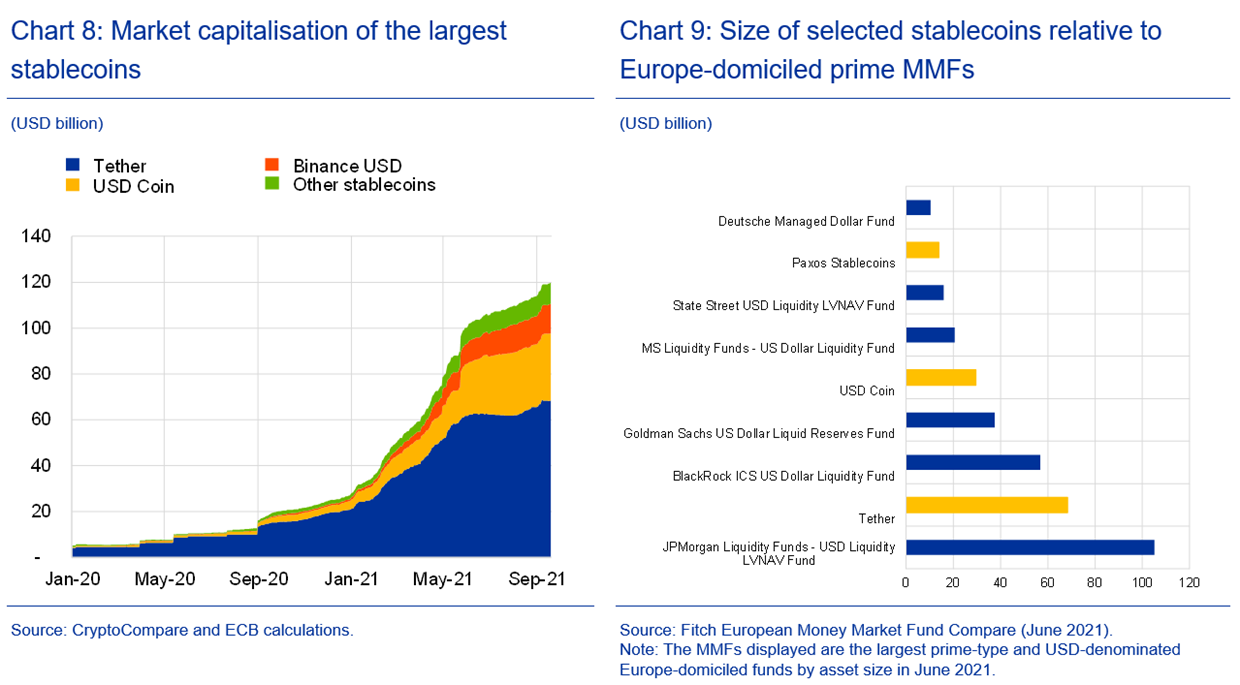Click the "60" value on Chart 9 horizontal axis

tap(1047, 582)
